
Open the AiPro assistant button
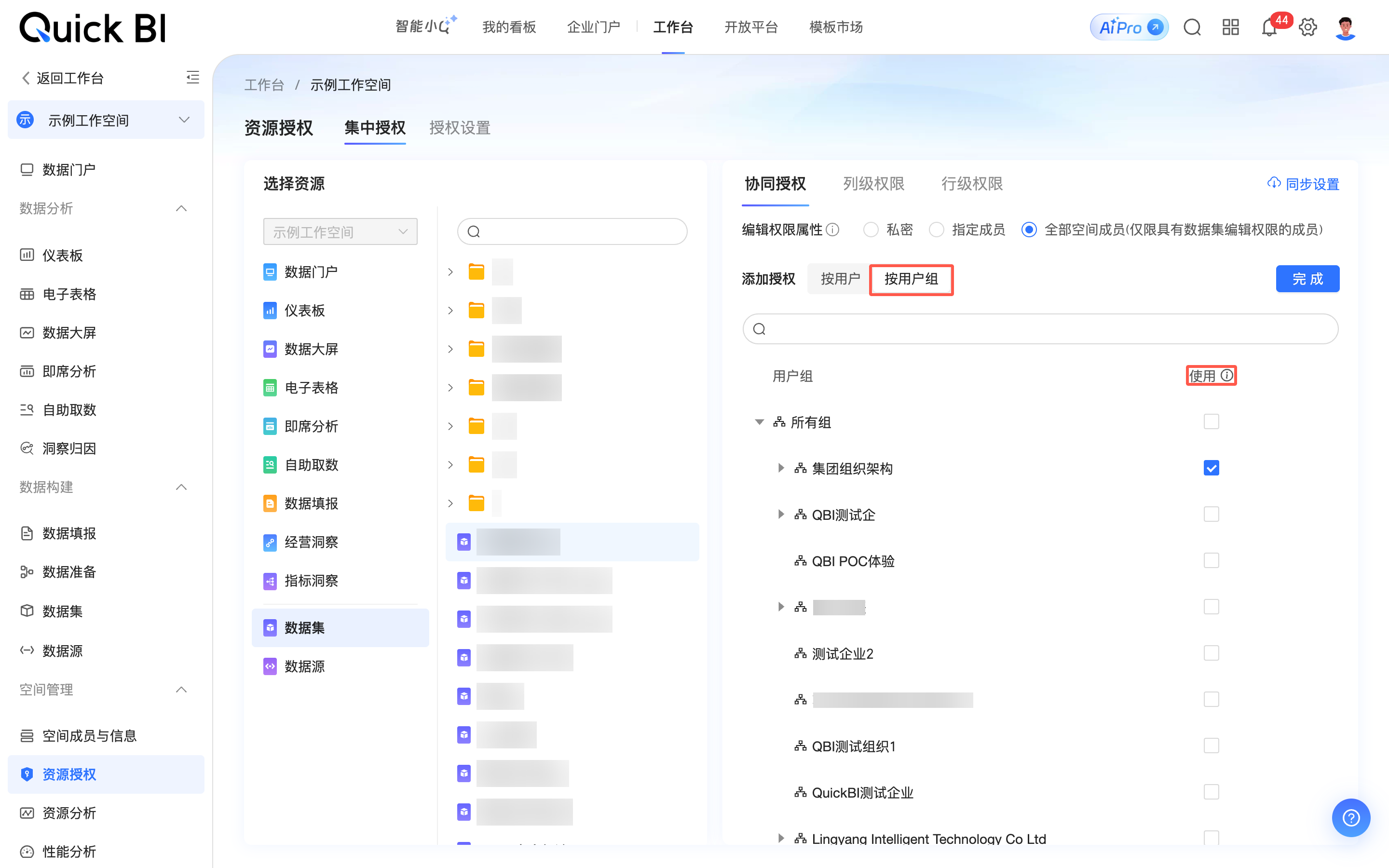point(1129,27)
